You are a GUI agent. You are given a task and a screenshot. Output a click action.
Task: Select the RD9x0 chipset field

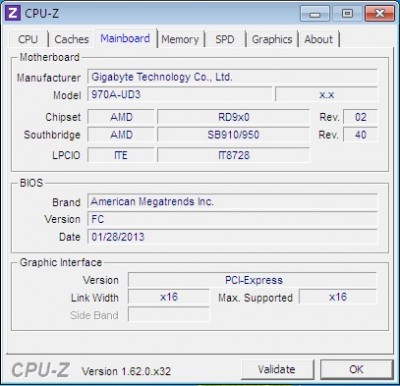click(x=233, y=117)
